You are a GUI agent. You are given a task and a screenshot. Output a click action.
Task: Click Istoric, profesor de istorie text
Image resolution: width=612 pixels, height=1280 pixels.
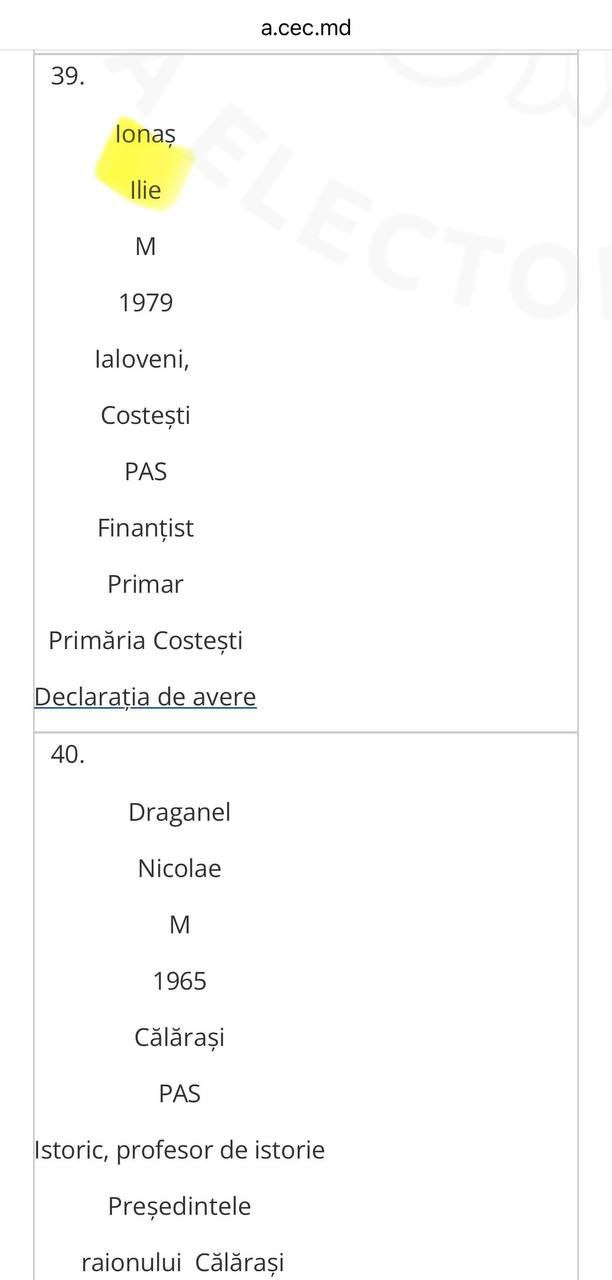pyautogui.click(x=179, y=1151)
